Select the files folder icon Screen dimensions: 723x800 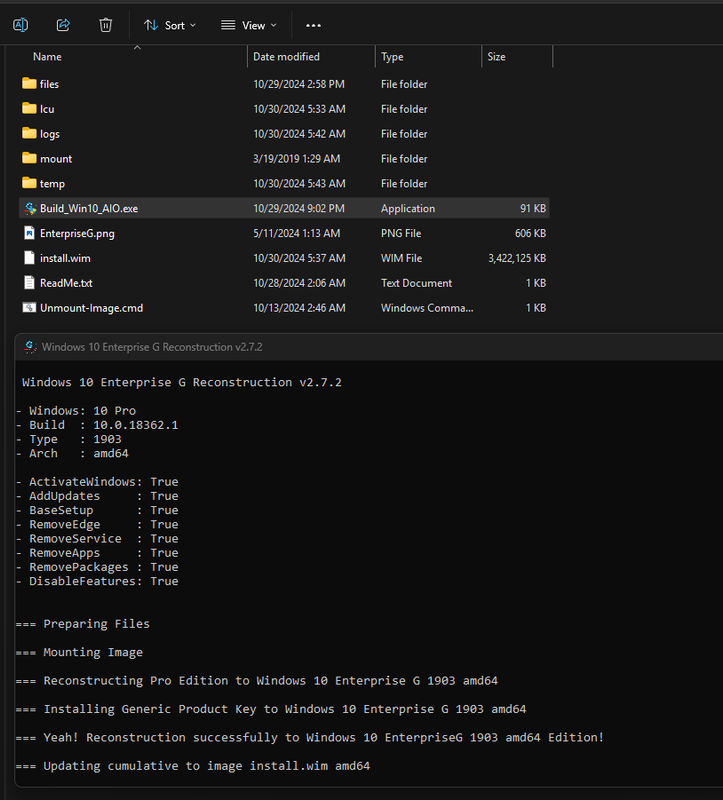(x=29, y=83)
